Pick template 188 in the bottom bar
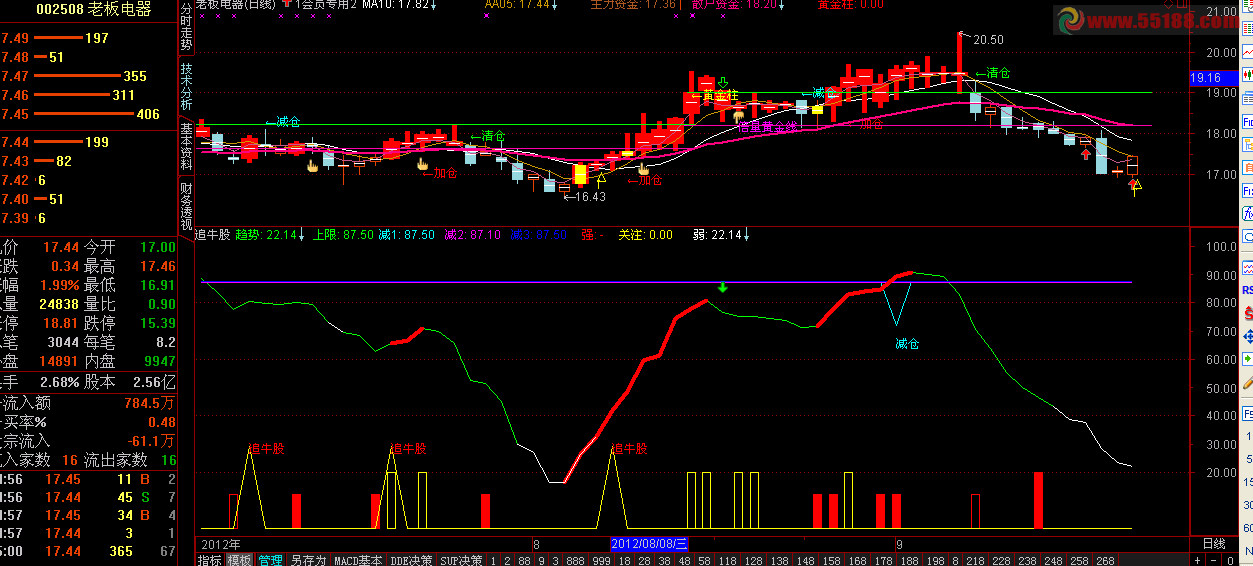 coord(908,559)
